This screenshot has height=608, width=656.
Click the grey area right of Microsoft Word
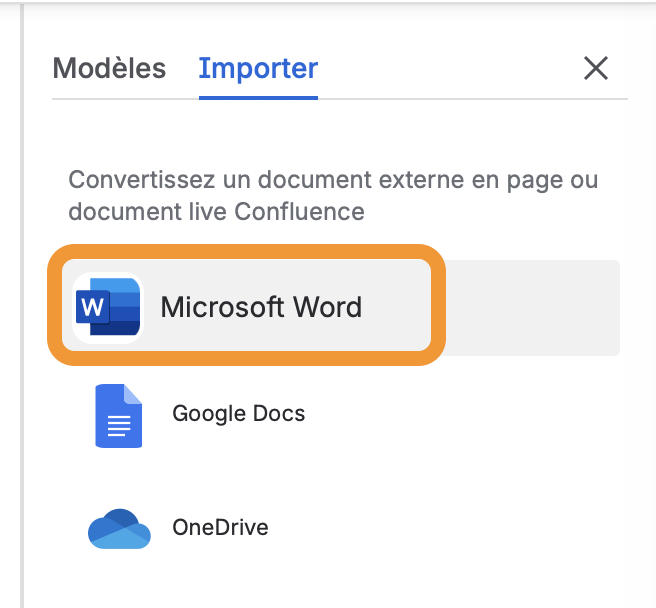click(x=530, y=307)
